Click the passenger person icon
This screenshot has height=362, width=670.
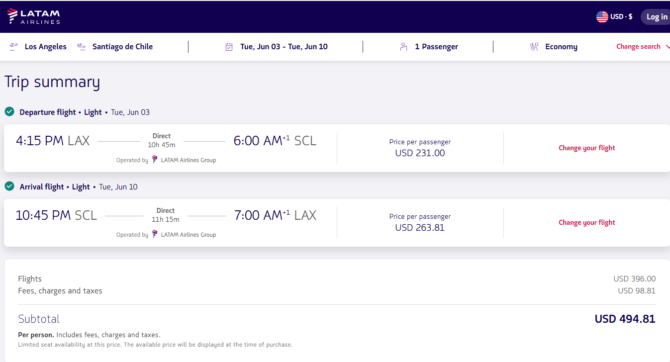pyautogui.click(x=403, y=47)
